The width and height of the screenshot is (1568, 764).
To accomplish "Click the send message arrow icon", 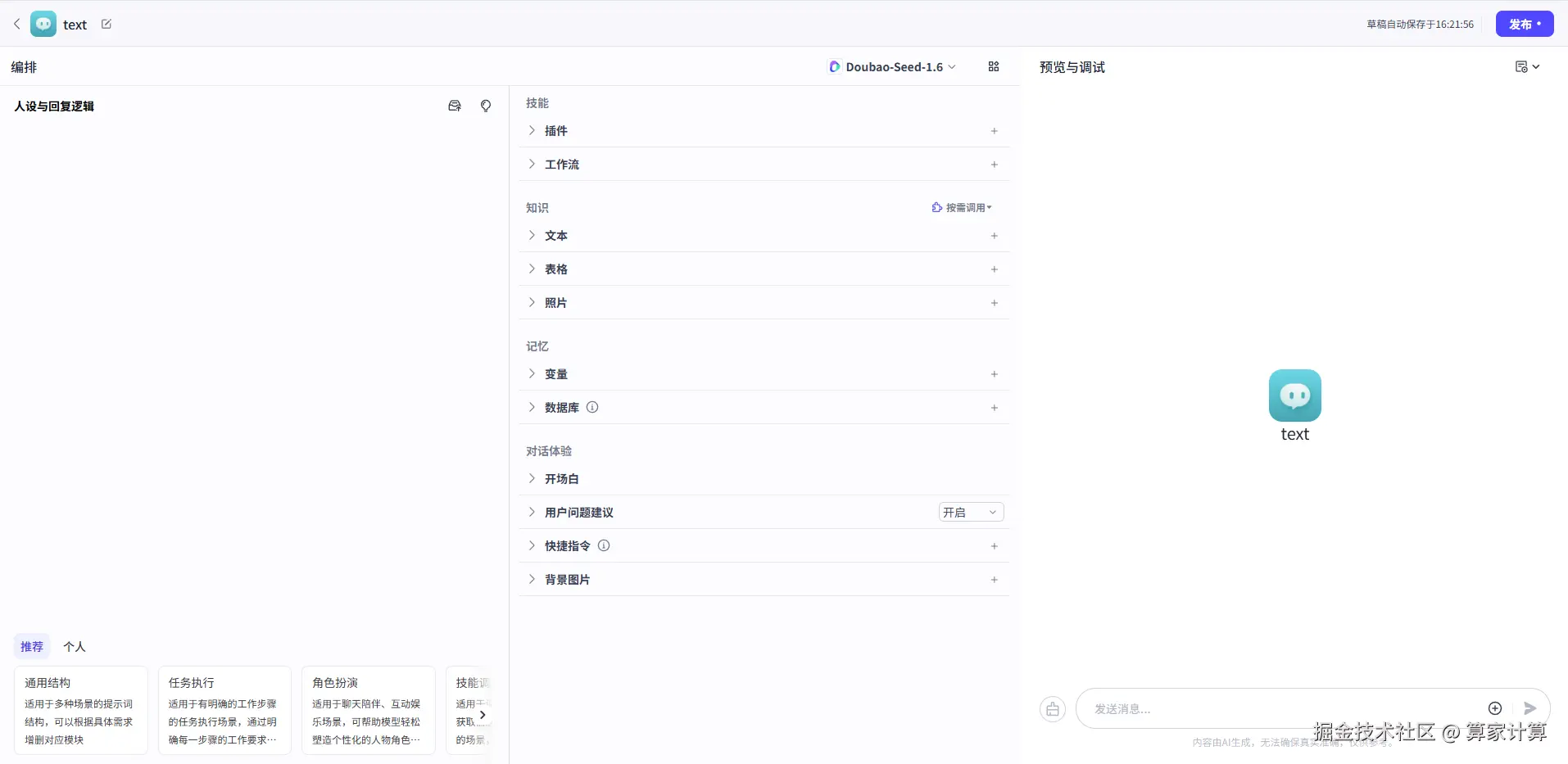I will coord(1529,708).
